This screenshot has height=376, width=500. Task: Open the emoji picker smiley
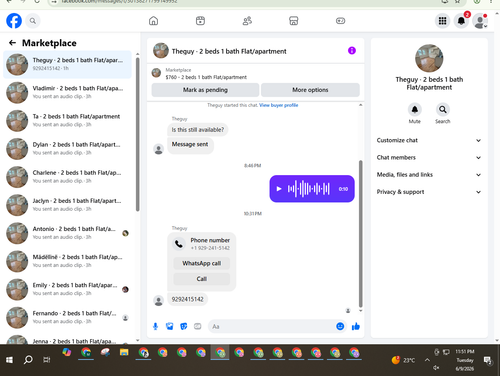pyautogui.click(x=340, y=326)
